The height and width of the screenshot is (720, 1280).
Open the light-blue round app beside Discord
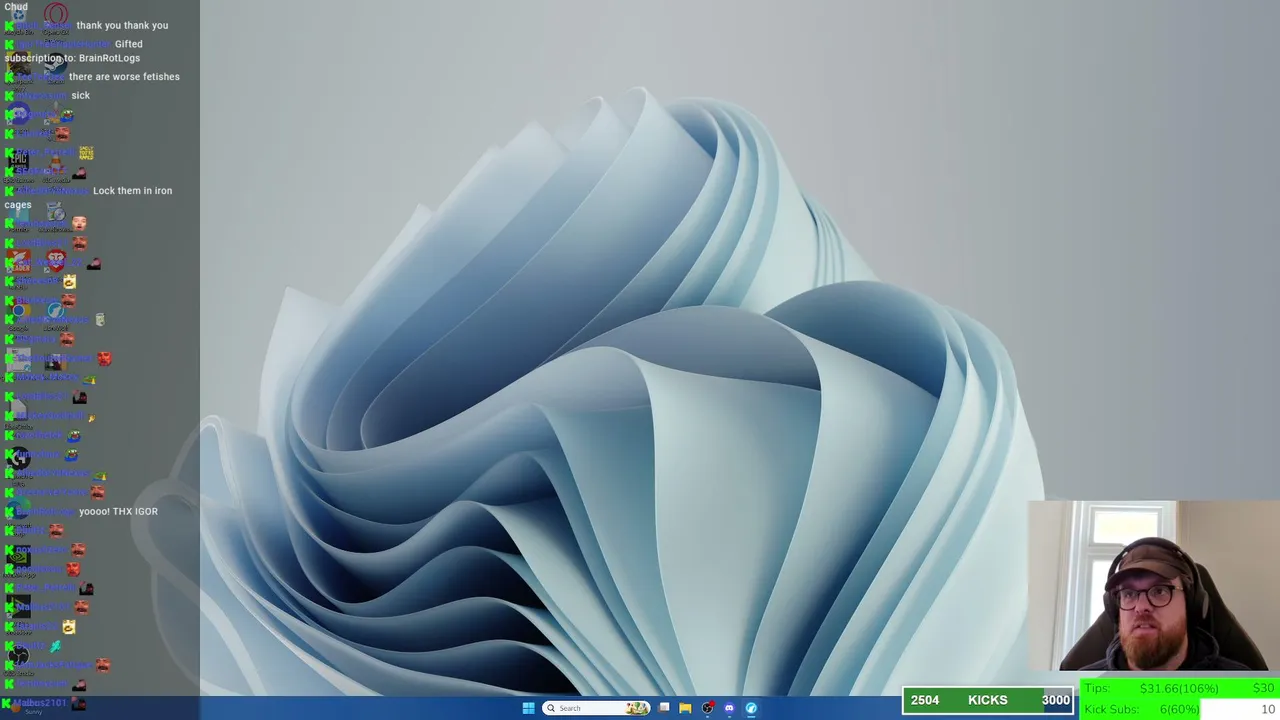coord(751,708)
